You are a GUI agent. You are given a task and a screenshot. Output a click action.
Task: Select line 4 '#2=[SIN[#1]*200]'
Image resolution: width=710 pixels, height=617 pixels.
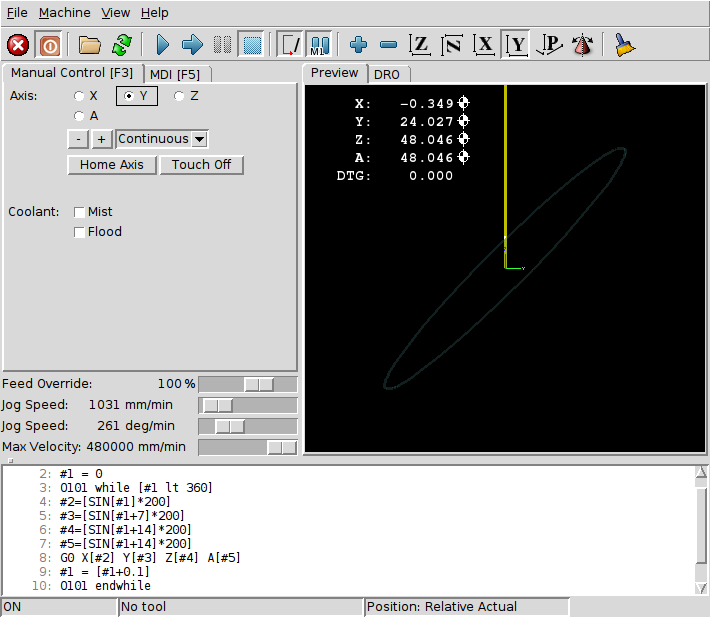point(115,502)
